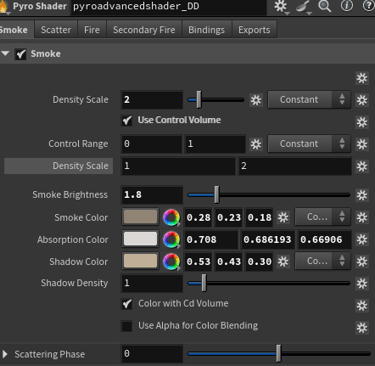Switch to the Scatter tab

tap(56, 30)
